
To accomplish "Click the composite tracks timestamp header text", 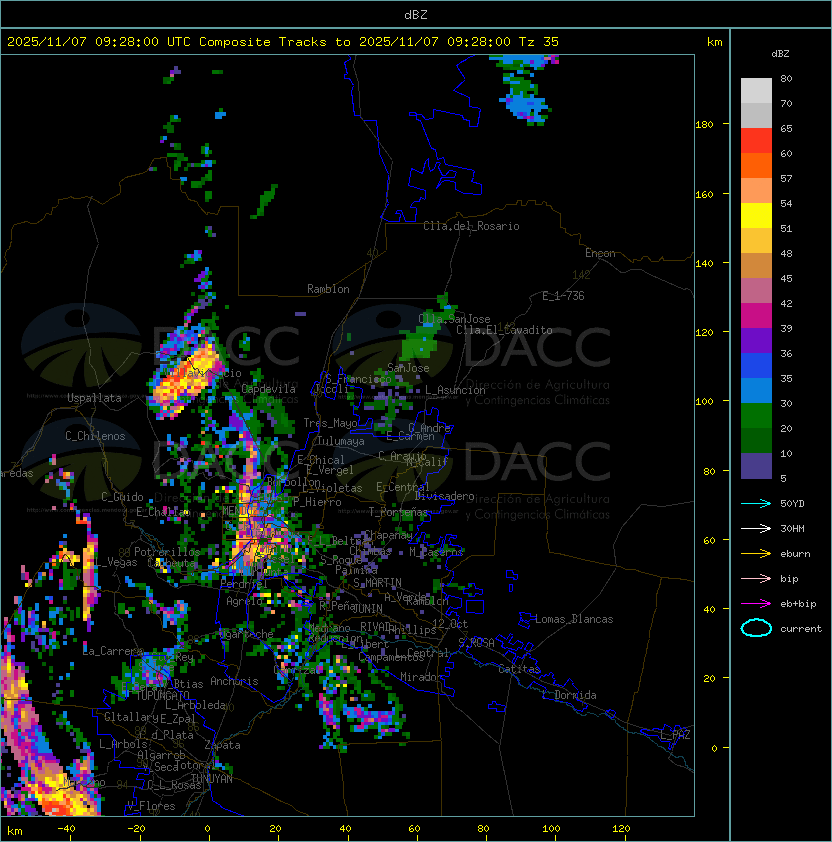I will pos(283,42).
